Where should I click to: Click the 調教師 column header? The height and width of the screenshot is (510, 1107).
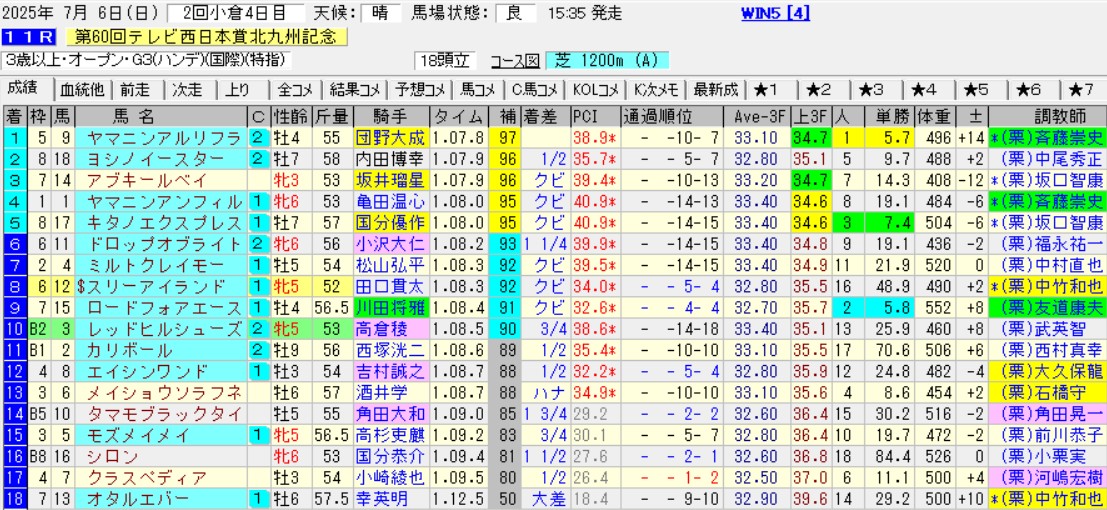click(1047, 115)
